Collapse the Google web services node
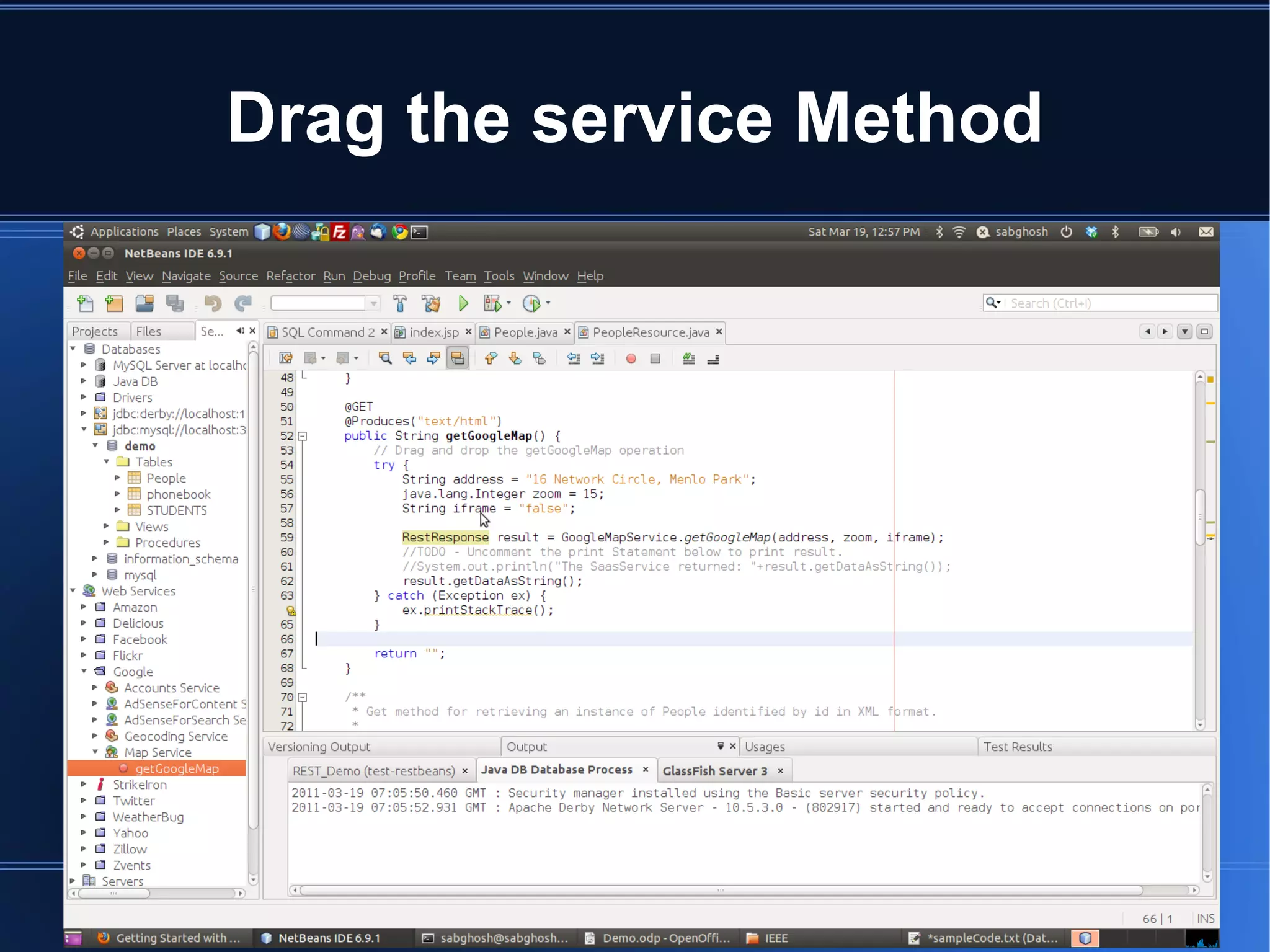 [x=84, y=672]
